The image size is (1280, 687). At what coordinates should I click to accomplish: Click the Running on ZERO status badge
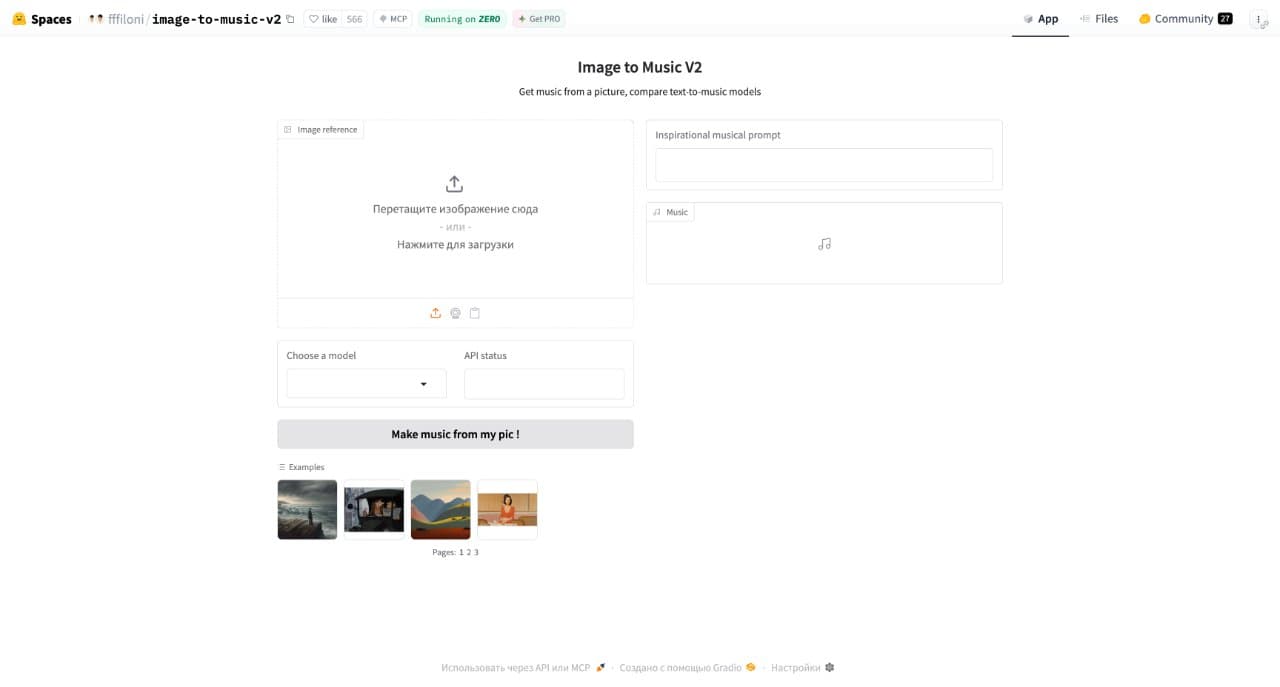coord(462,19)
